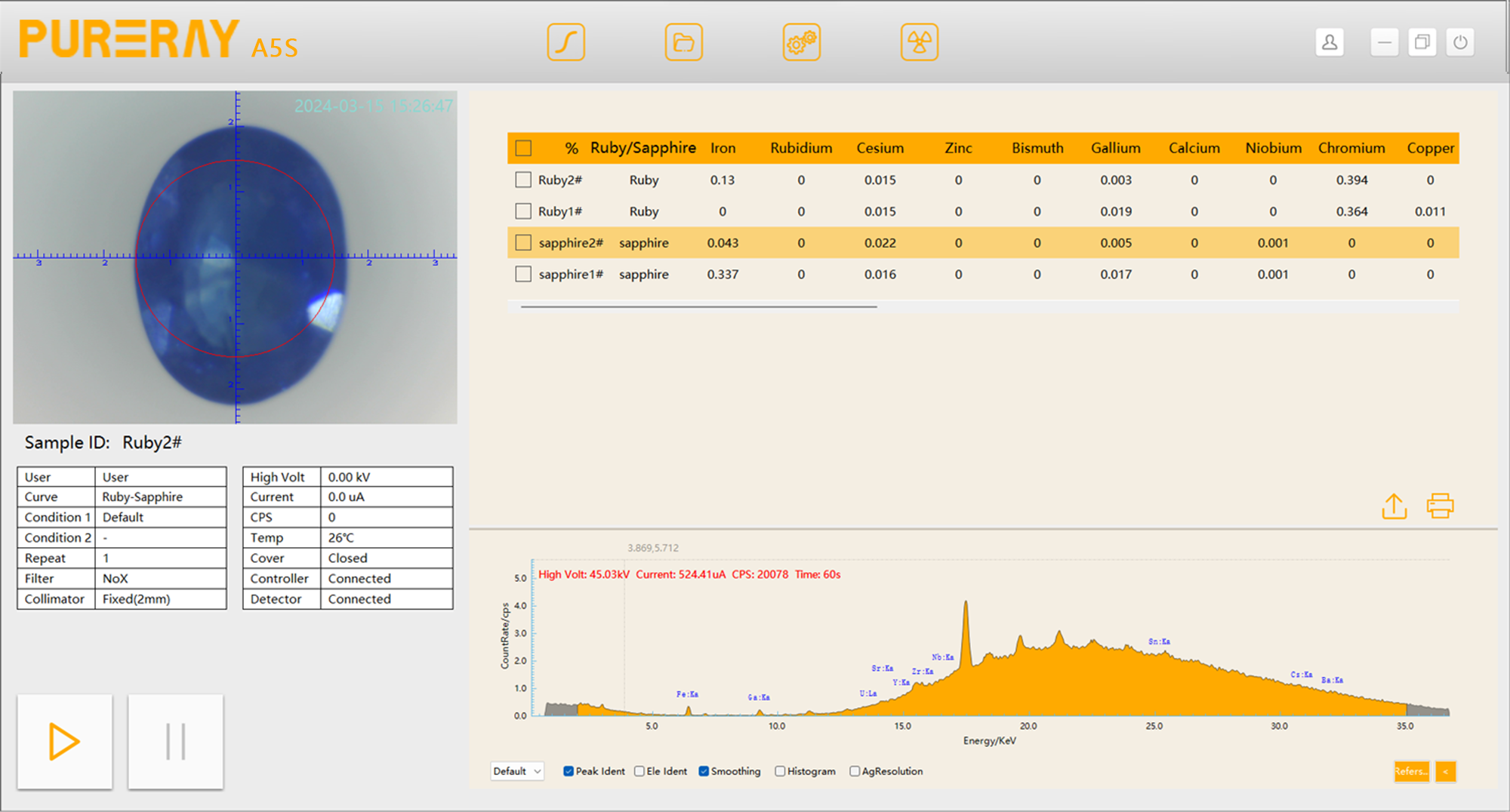The width and height of the screenshot is (1510, 812).
Task: Enable the Histogram checkbox
Action: point(780,771)
